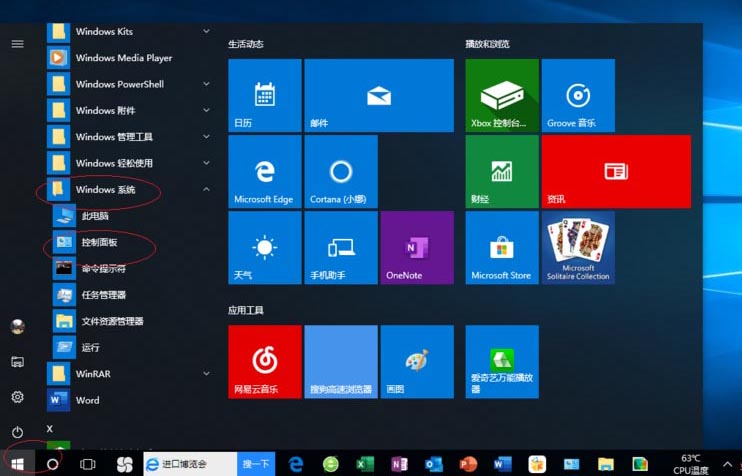Expand the Windows 轻松使用 folder

129,163
